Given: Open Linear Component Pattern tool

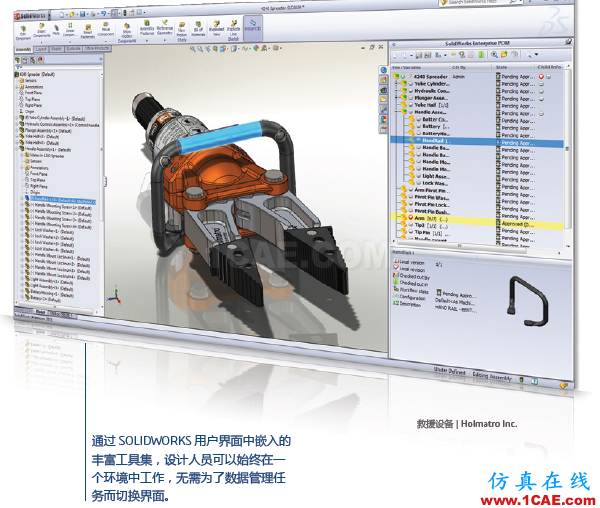Looking at the screenshot, I should pyautogui.click(x=69, y=30).
